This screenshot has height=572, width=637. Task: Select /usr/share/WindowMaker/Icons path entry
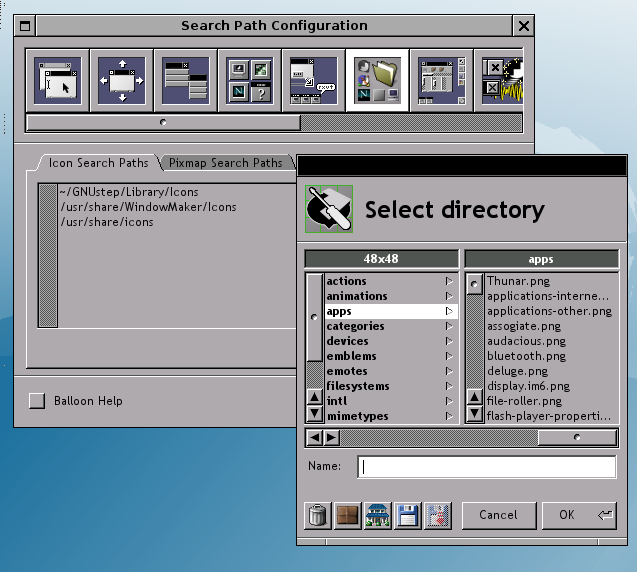148,207
